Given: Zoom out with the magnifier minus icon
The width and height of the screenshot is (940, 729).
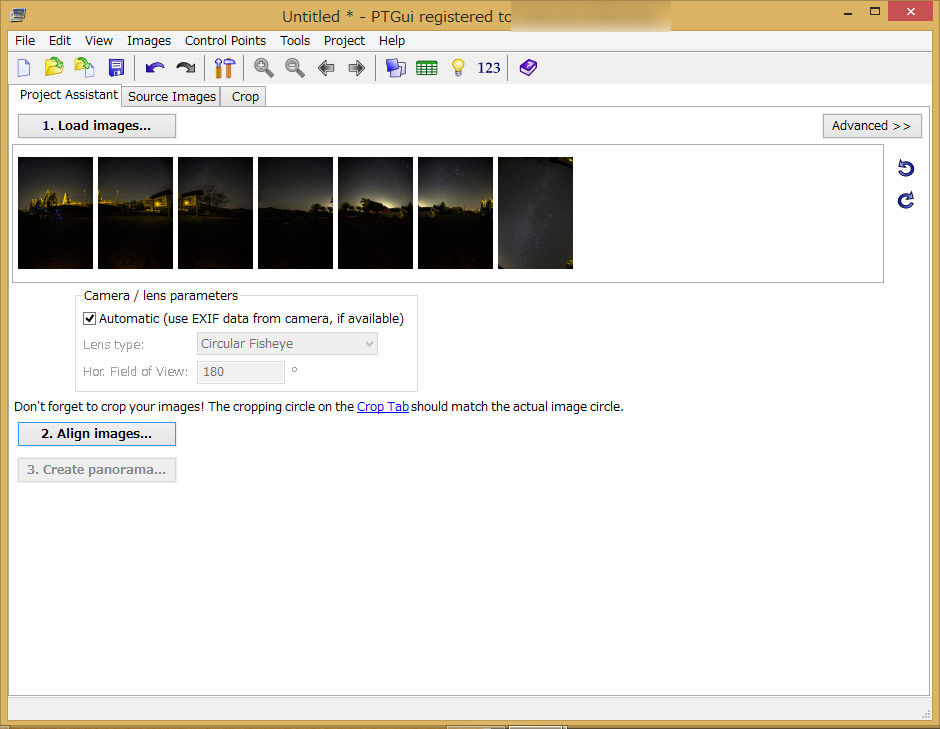Looking at the screenshot, I should tap(295, 68).
